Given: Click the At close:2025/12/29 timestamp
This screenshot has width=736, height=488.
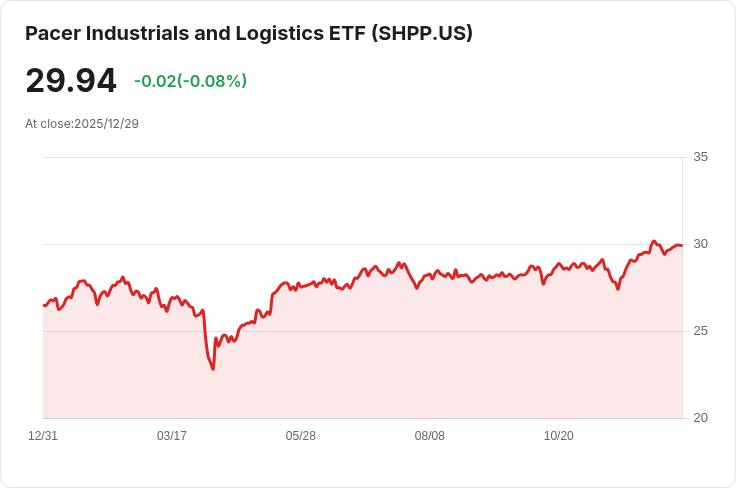Looking at the screenshot, I should pyautogui.click(x=82, y=124).
